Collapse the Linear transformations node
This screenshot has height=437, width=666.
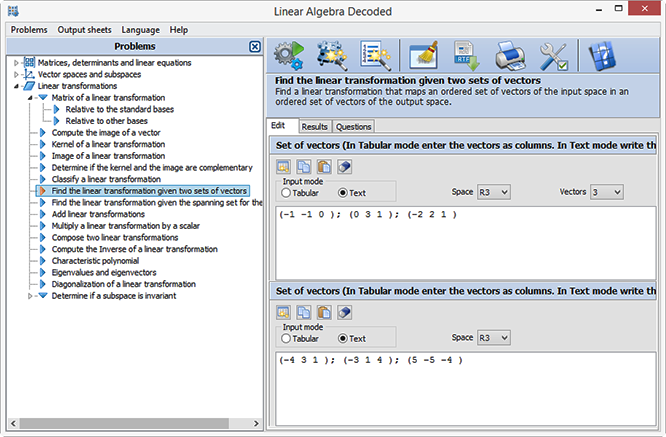16,86
